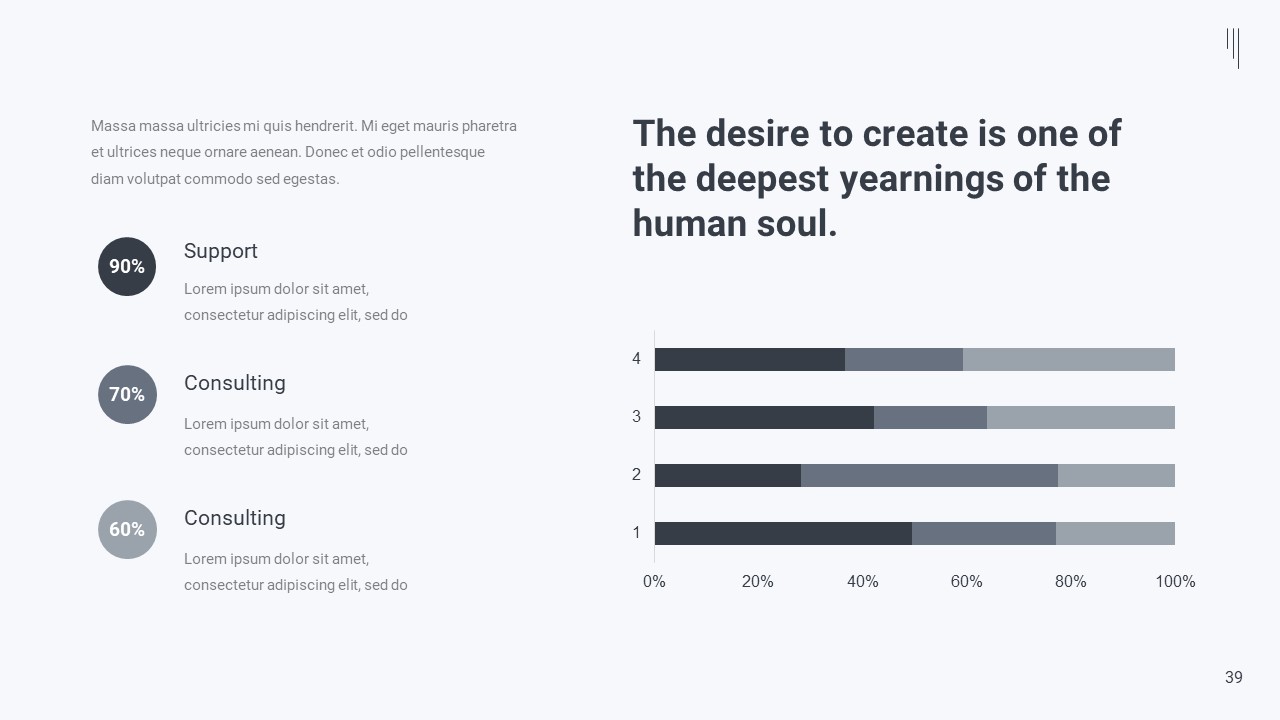Select the Consulting heading beside the 70% badge
This screenshot has width=1280, height=720.
pyautogui.click(x=234, y=383)
